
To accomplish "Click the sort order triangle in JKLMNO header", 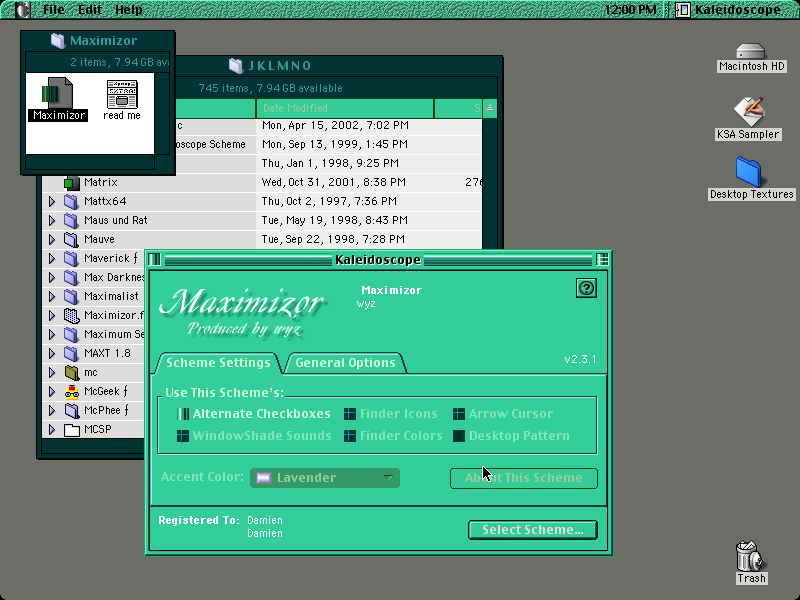I will tap(490, 108).
